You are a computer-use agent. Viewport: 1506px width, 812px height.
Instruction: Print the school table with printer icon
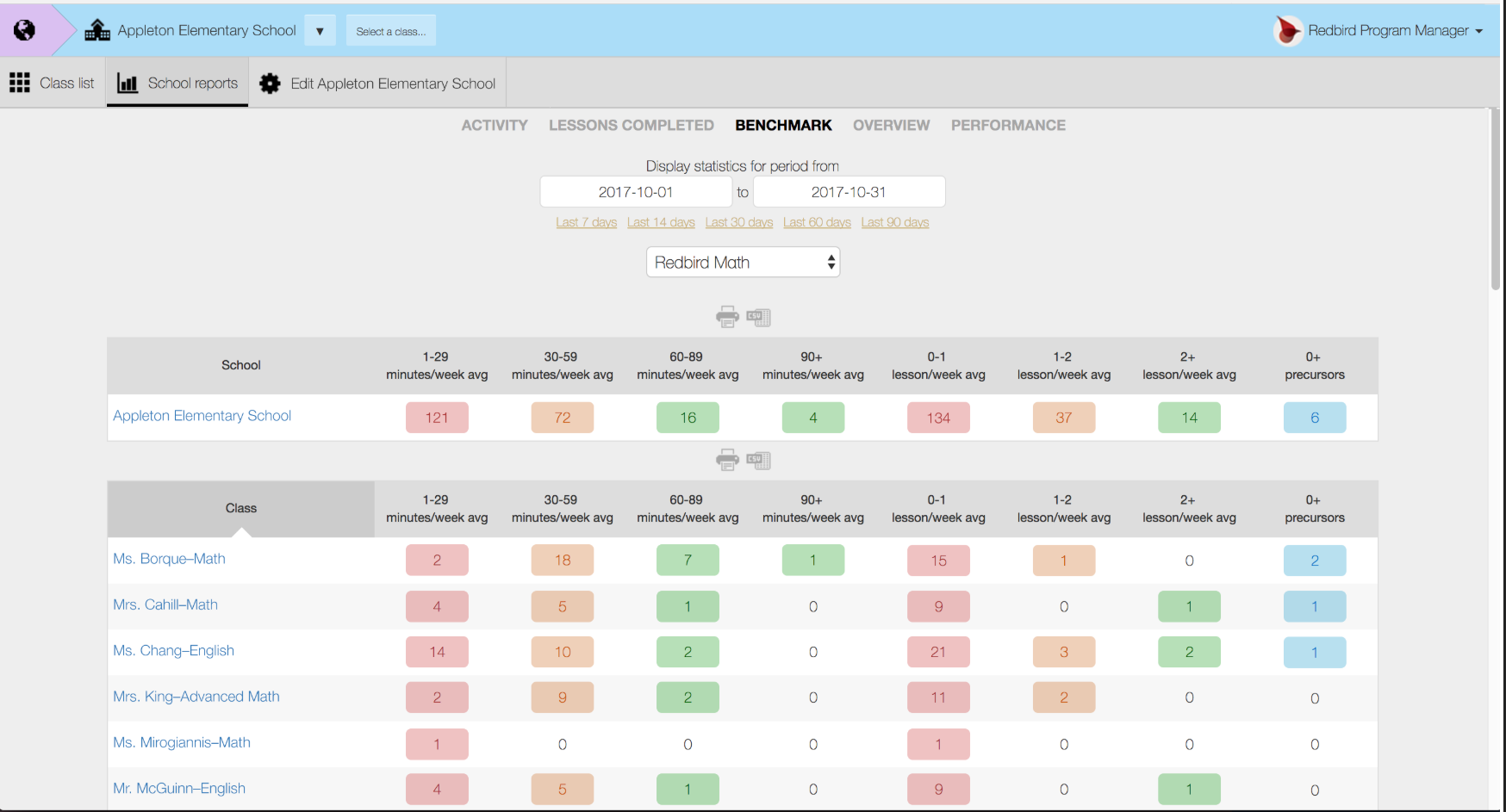click(x=727, y=317)
